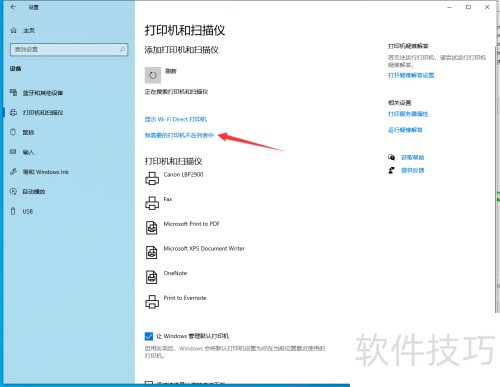Open 打开疑难解答设置 link
Viewport: 500px width, 387px height.
411,75
